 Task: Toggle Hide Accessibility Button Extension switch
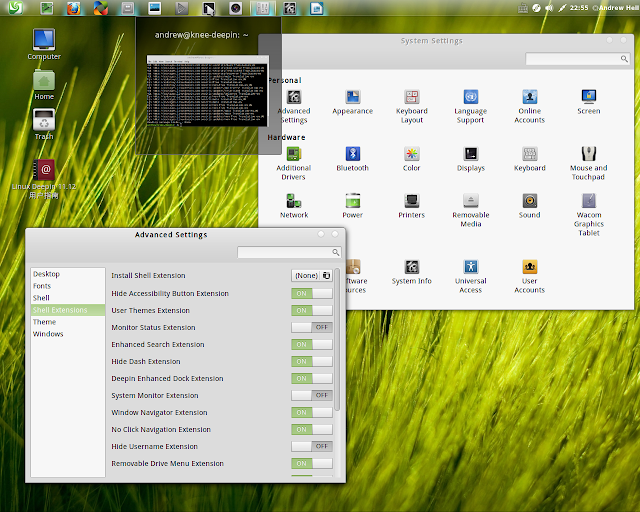pyautogui.click(x=312, y=293)
